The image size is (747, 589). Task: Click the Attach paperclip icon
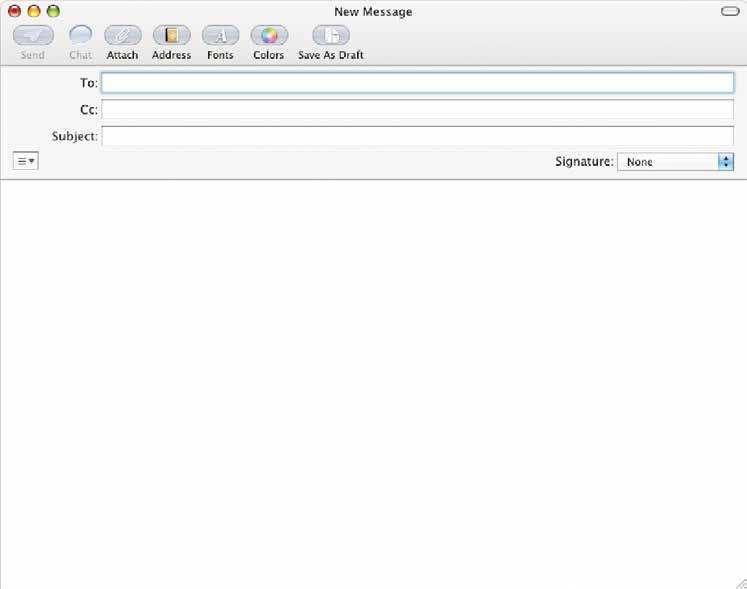123,35
